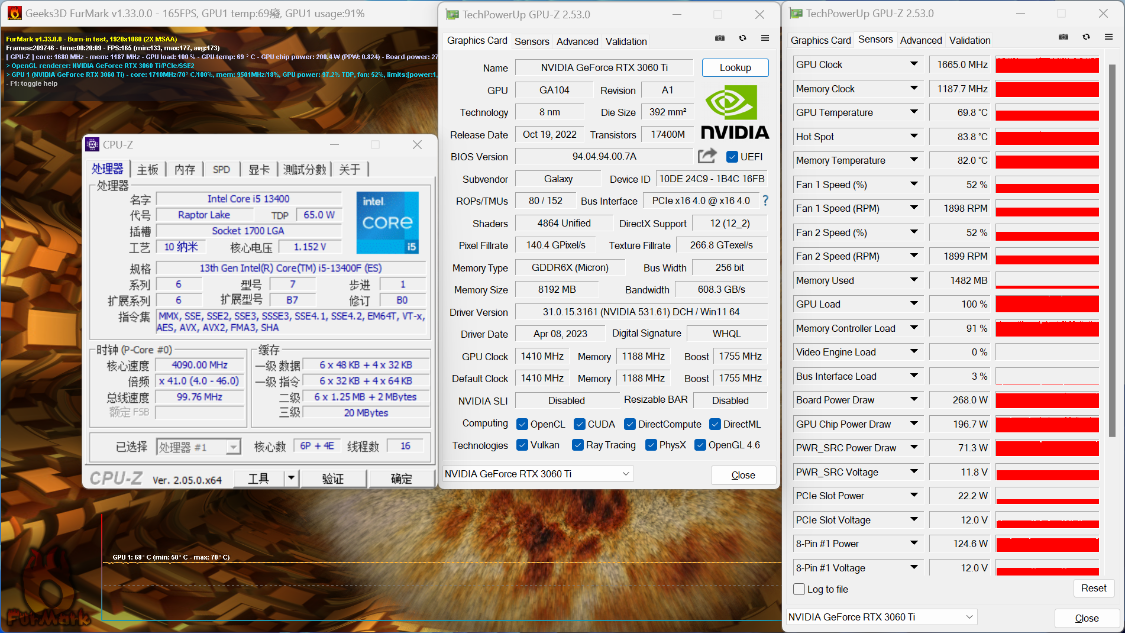Viewport: 1125px width, 633px height.
Task: Toggle the OpenCL checkbox
Action: pyautogui.click(x=522, y=424)
